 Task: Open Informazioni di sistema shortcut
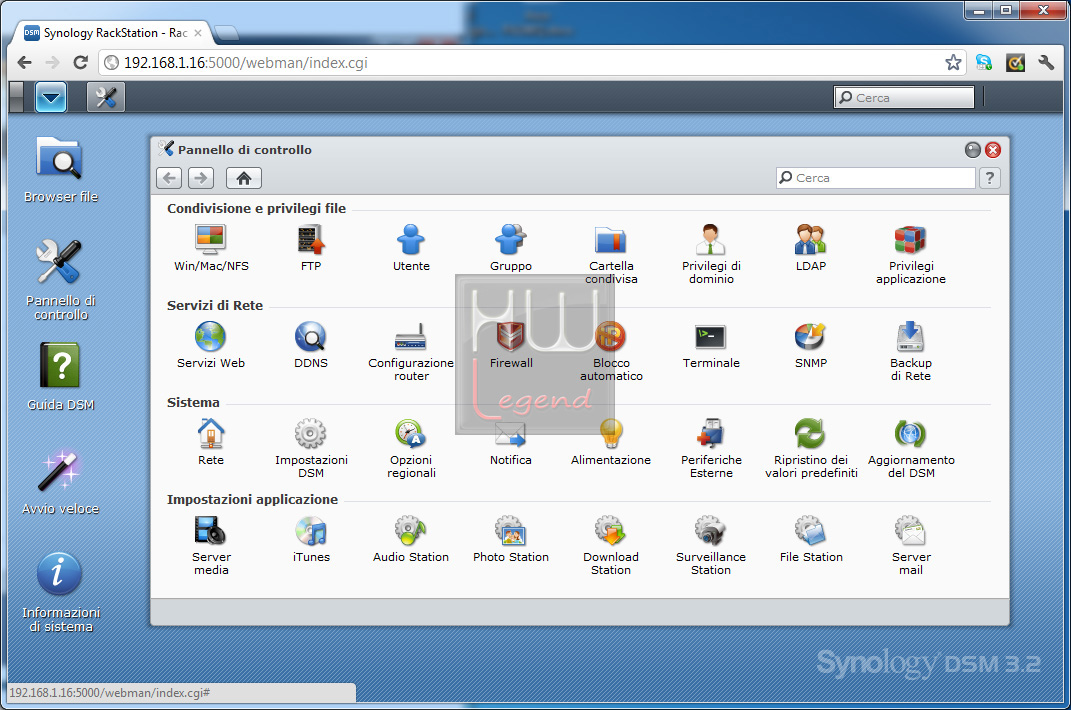[61, 592]
